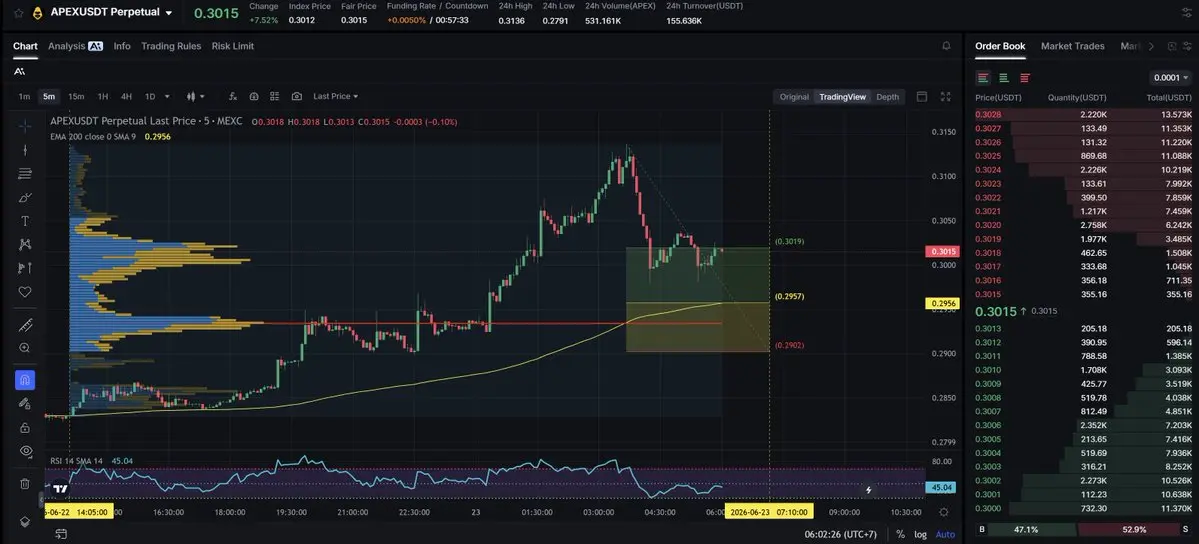Switch chart to Original view

tap(794, 96)
